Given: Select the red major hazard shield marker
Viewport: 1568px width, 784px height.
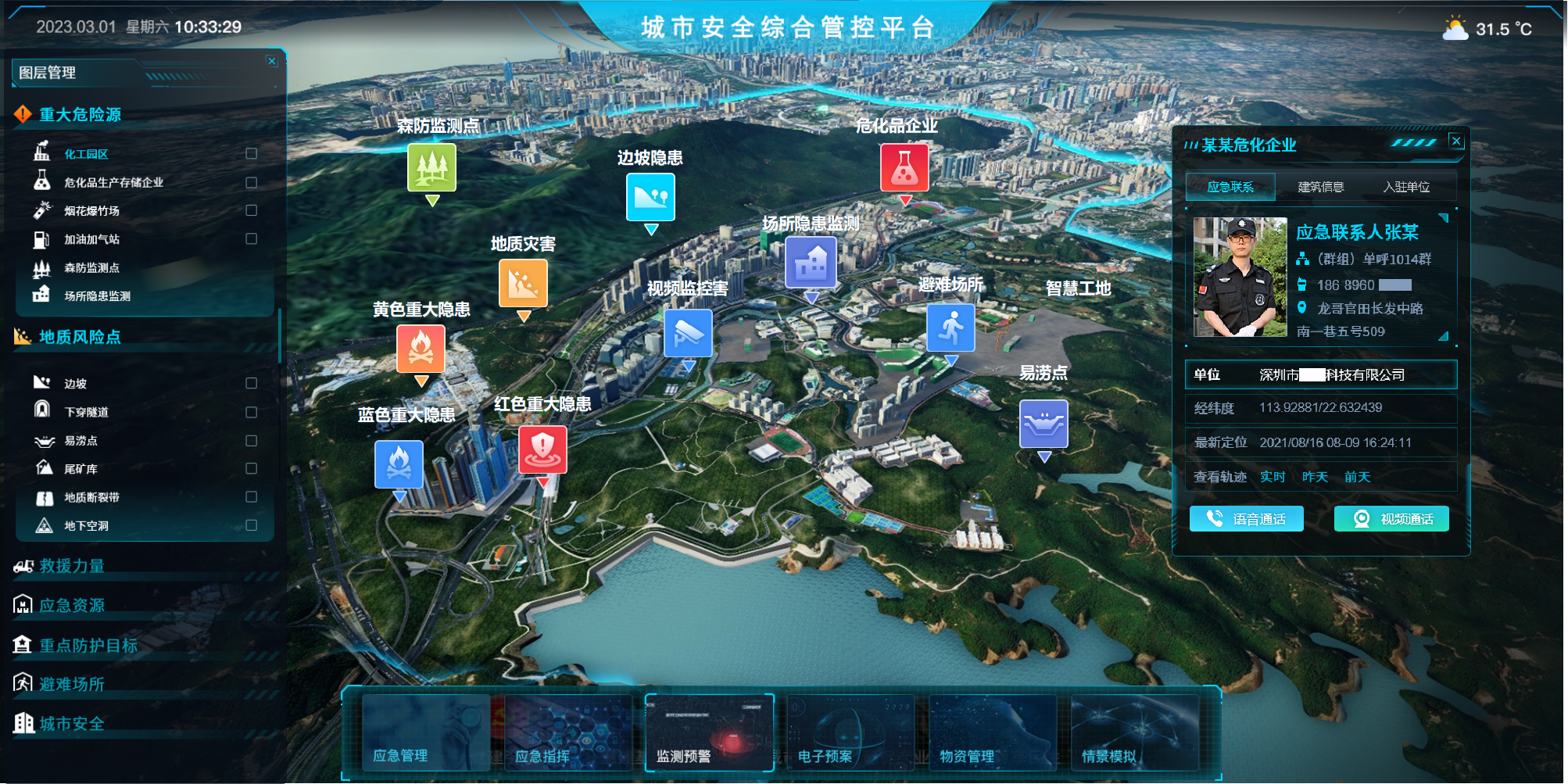Looking at the screenshot, I should [542, 449].
